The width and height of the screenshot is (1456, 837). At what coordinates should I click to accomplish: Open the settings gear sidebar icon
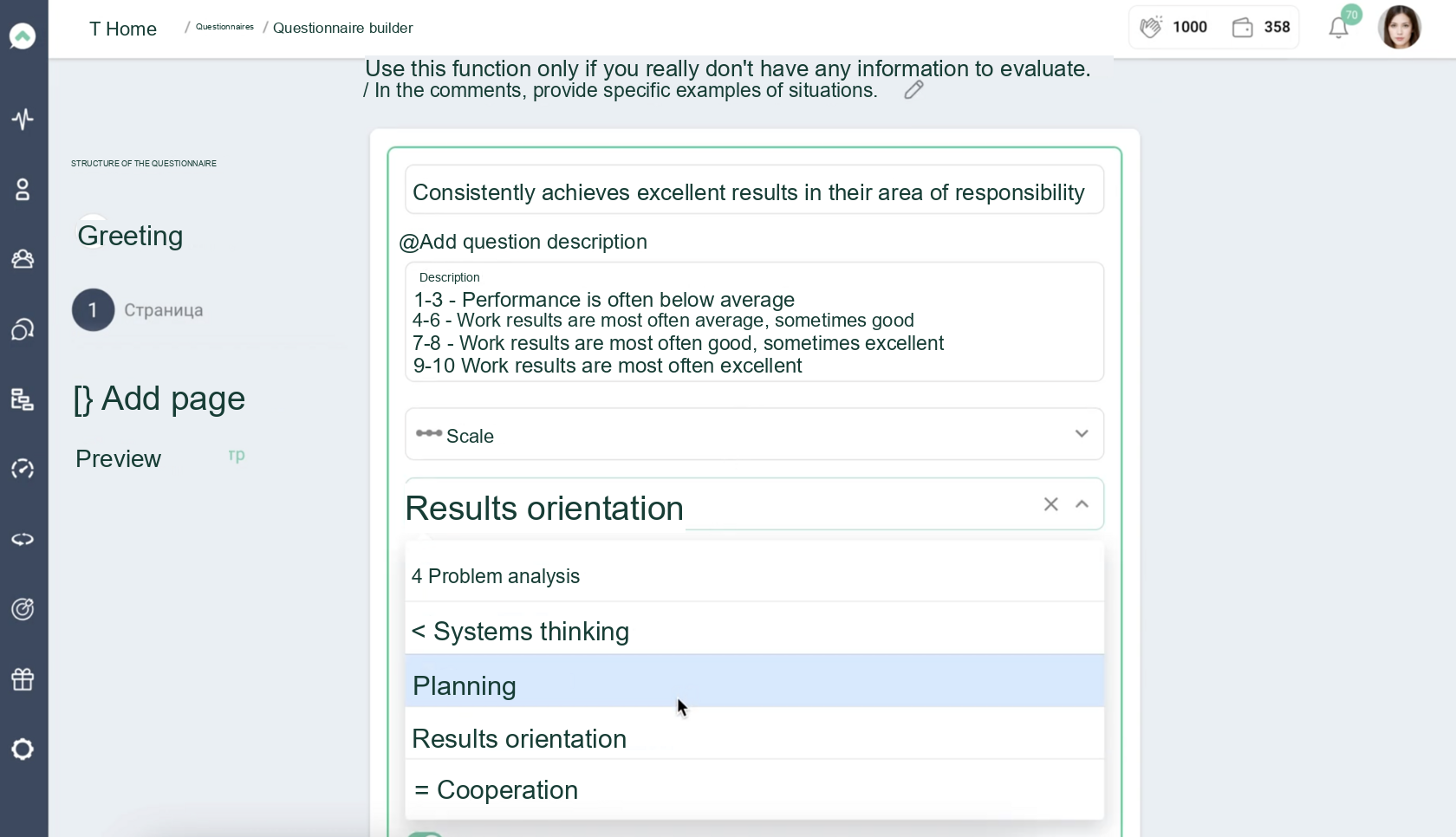tap(23, 749)
